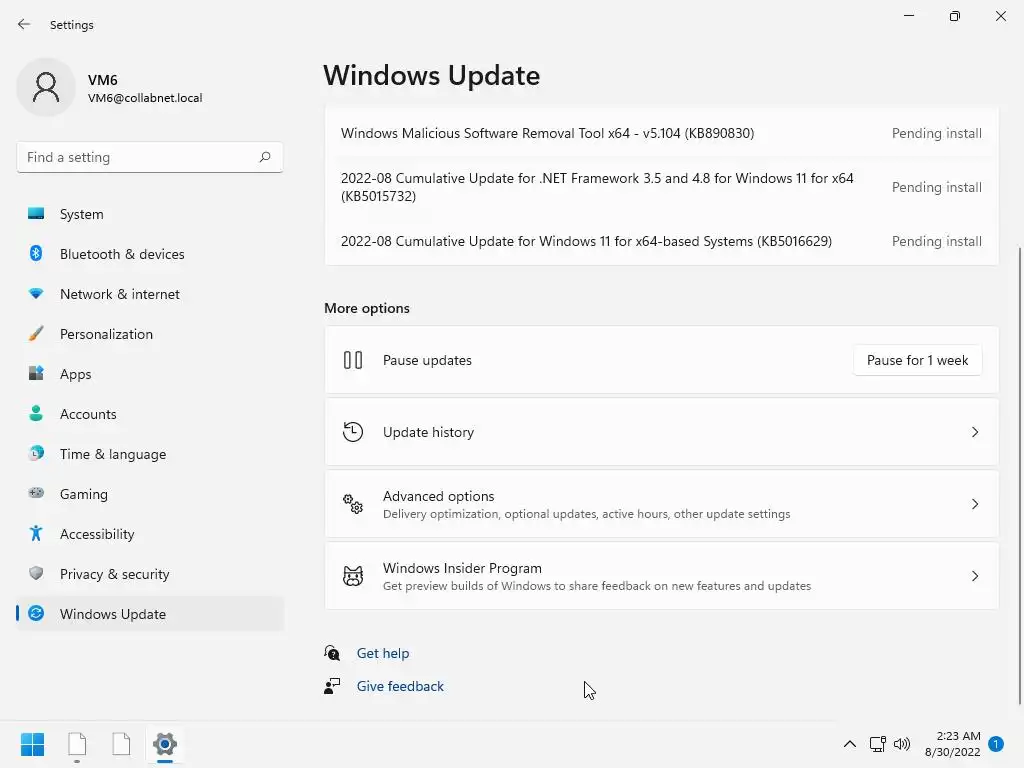Click the Time & language globe icon

[36, 454]
